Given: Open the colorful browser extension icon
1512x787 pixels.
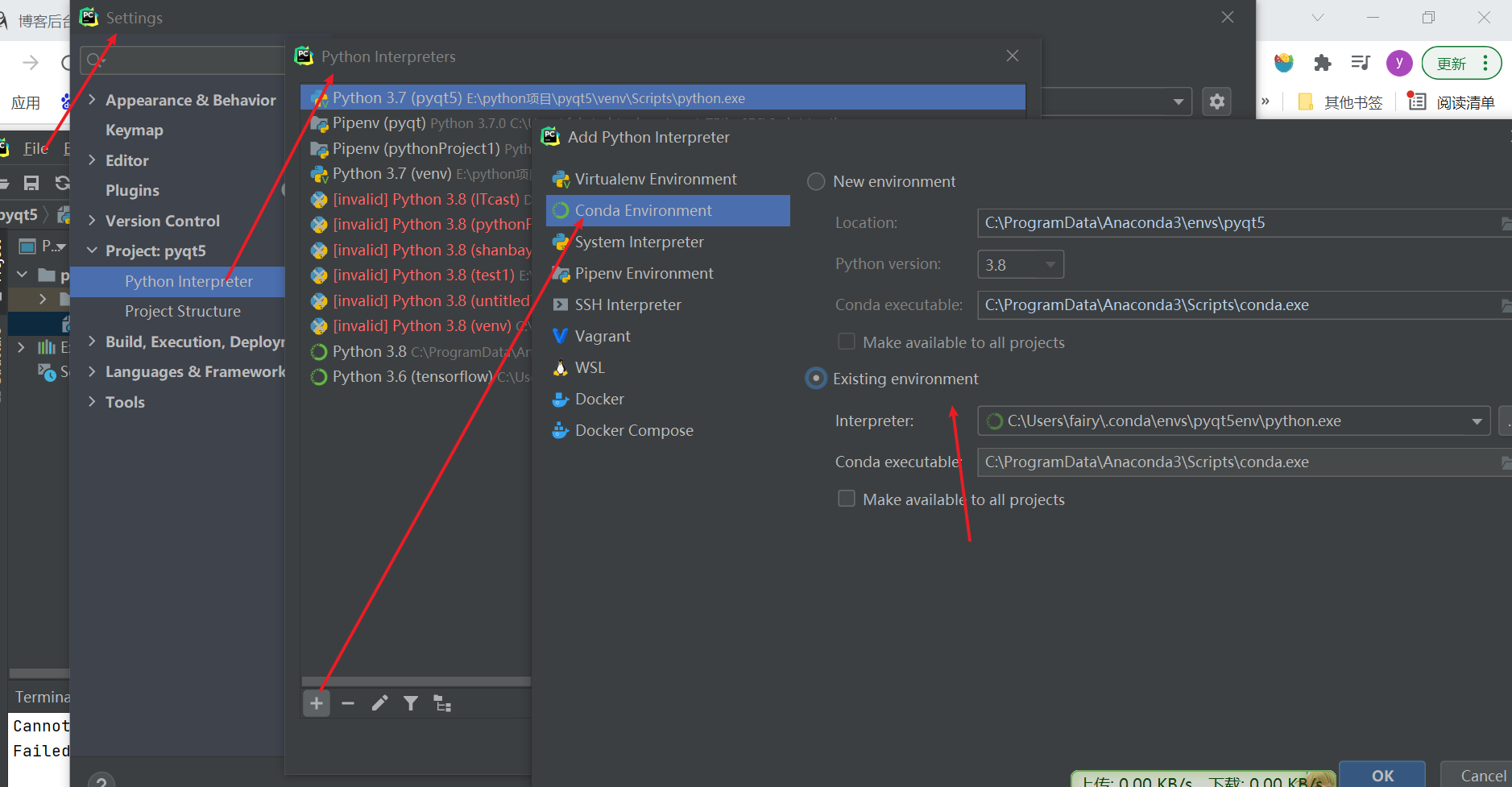Looking at the screenshot, I should (x=1283, y=63).
